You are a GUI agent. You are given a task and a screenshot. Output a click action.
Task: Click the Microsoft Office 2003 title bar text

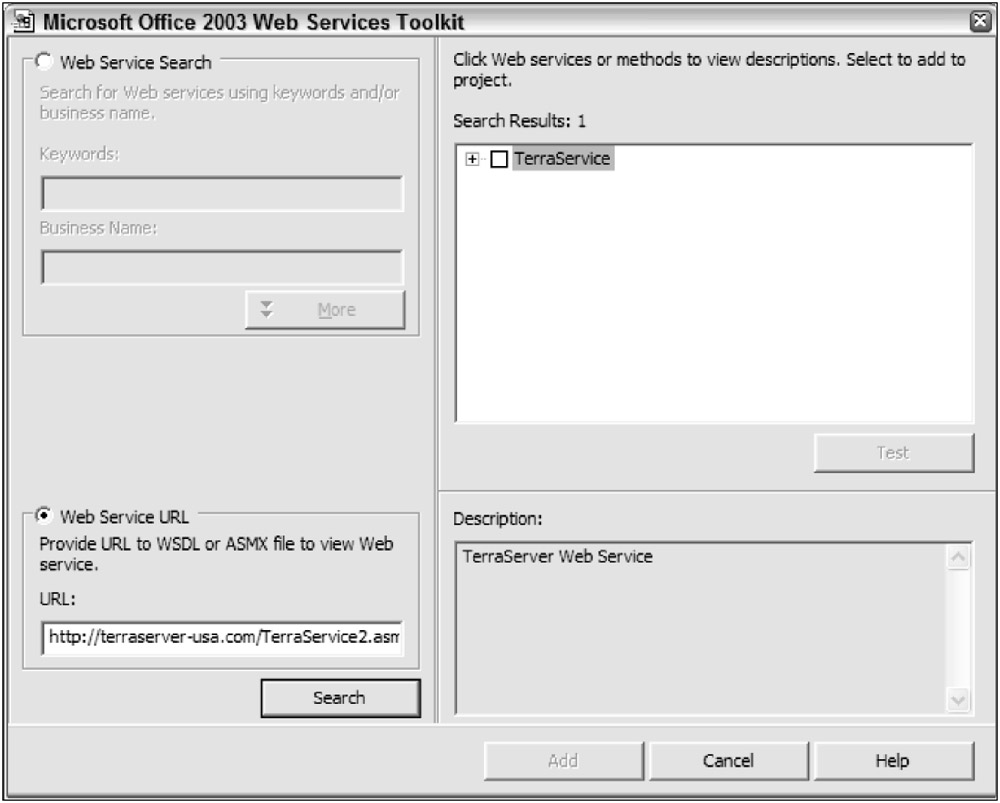[250, 20]
